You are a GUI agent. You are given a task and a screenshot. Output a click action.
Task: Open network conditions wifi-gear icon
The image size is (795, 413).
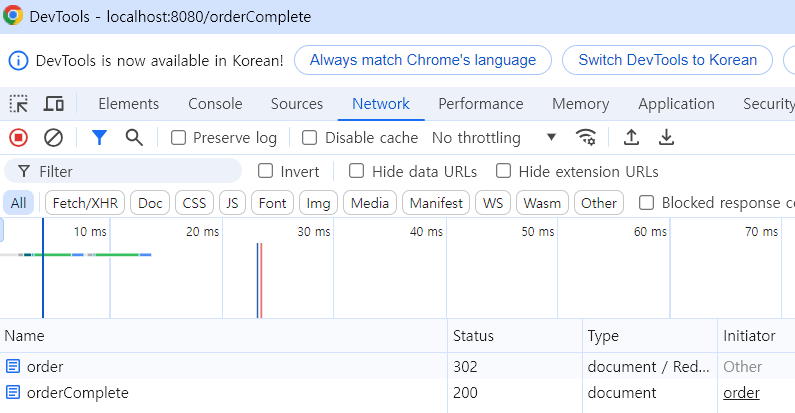coord(586,137)
